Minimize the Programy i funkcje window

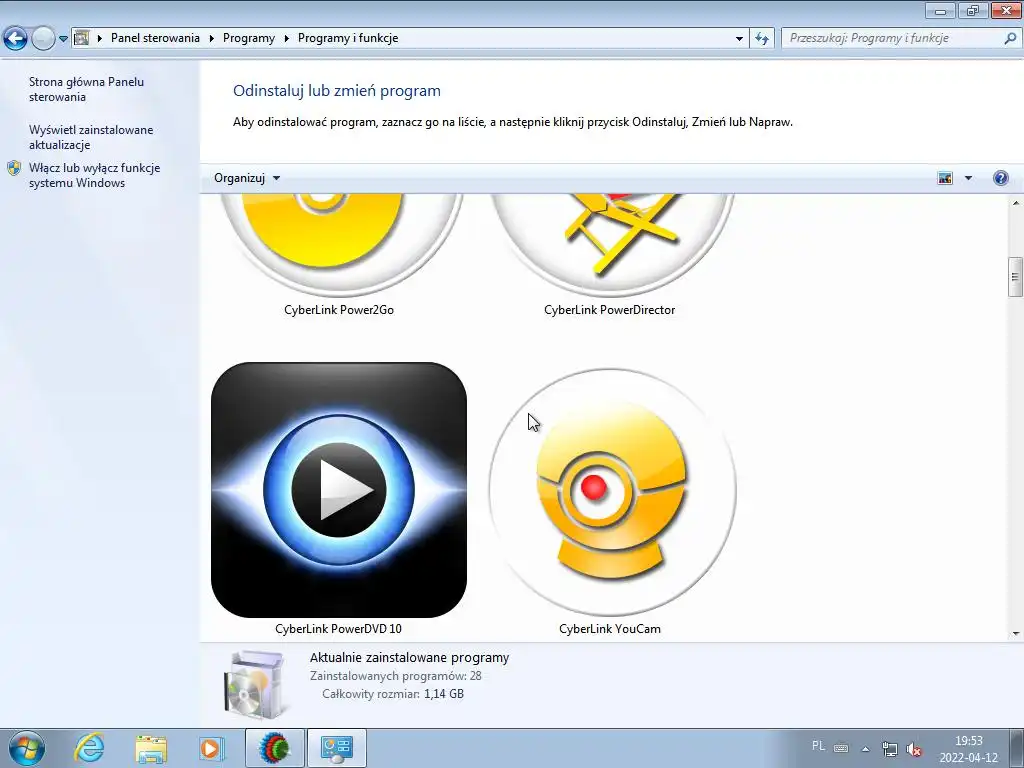pos(940,10)
